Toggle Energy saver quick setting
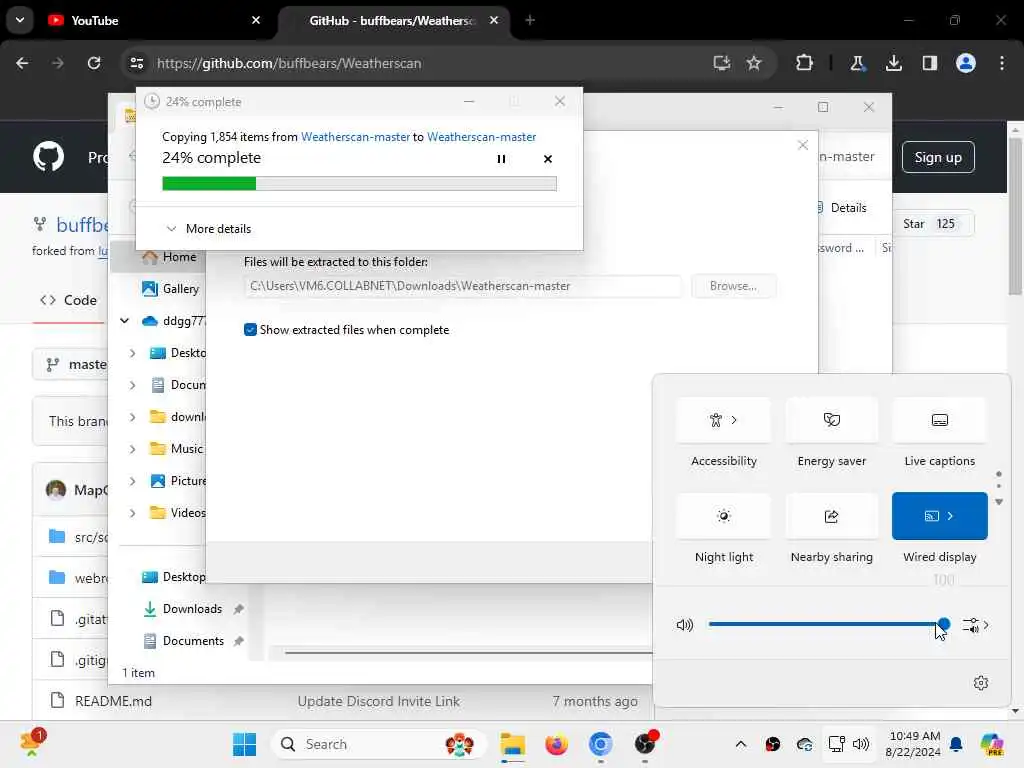 (831, 420)
